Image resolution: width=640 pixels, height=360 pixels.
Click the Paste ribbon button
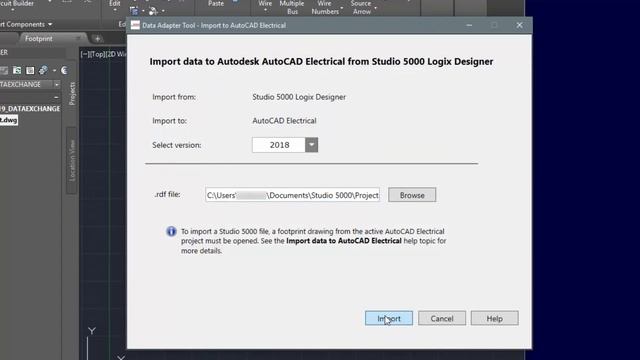pos(216,4)
